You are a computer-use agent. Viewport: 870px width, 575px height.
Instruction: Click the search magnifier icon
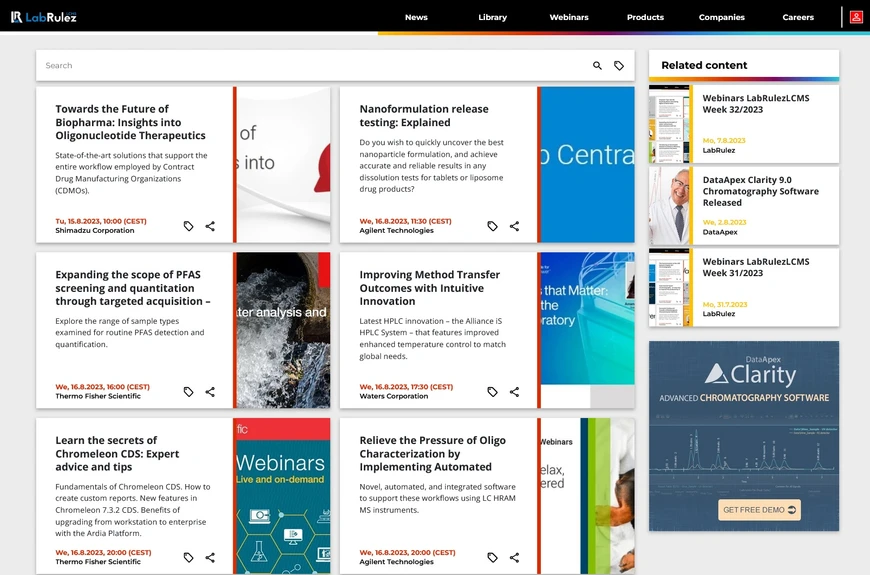[597, 65]
